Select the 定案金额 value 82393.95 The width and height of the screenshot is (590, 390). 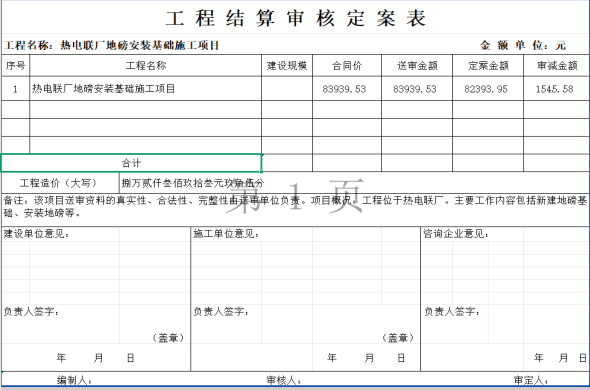click(488, 89)
